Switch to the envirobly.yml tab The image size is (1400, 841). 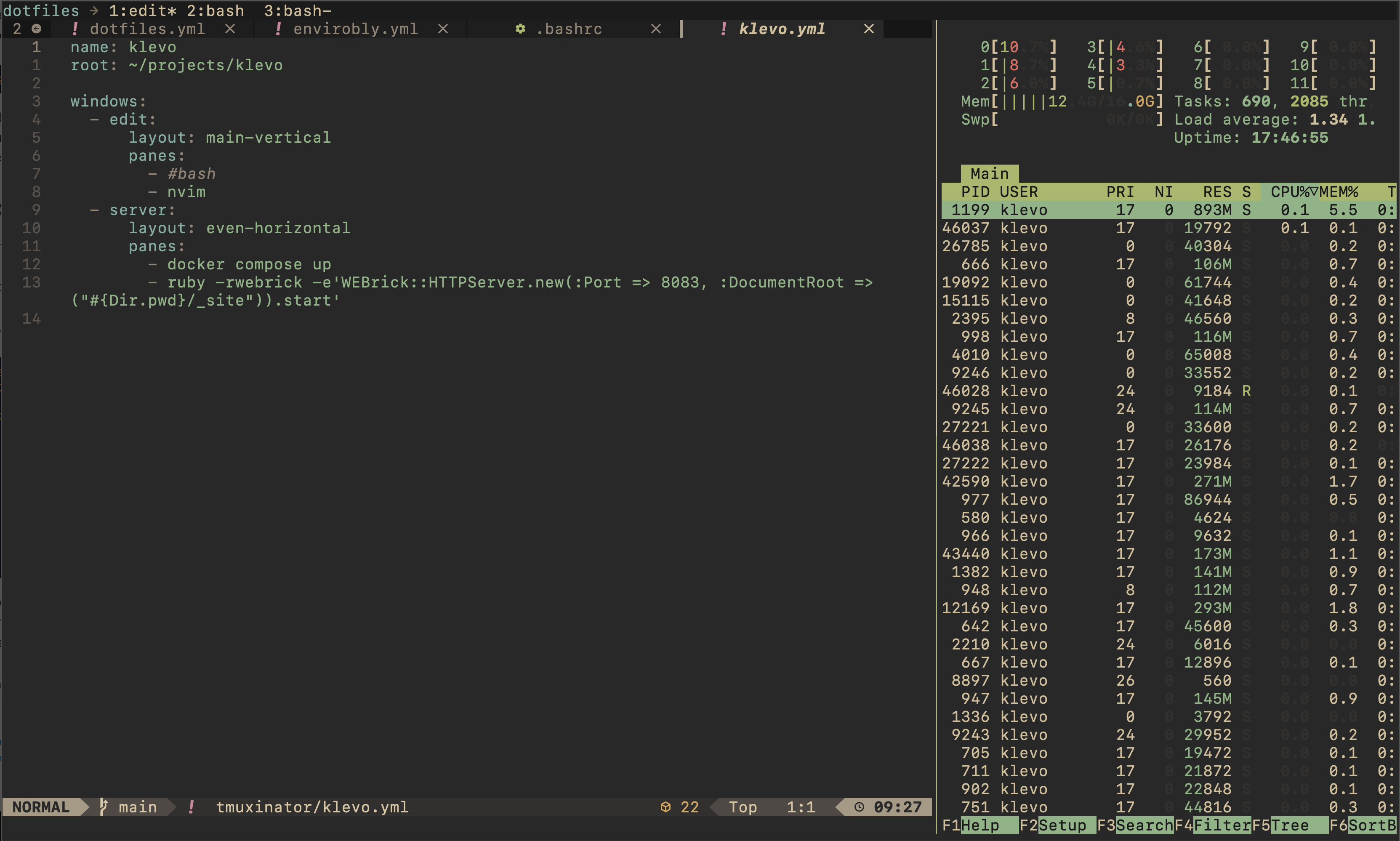pyautogui.click(x=355, y=29)
